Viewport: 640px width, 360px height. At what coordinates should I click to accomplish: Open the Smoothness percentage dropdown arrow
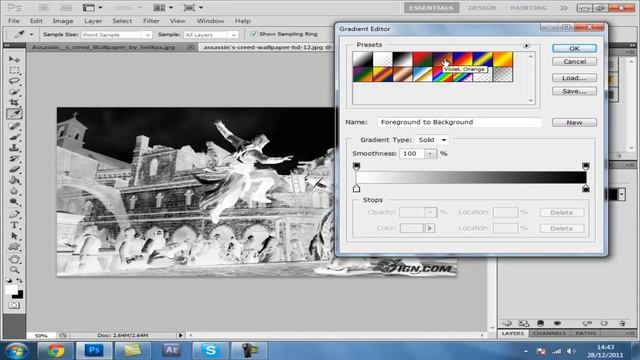(x=429, y=154)
